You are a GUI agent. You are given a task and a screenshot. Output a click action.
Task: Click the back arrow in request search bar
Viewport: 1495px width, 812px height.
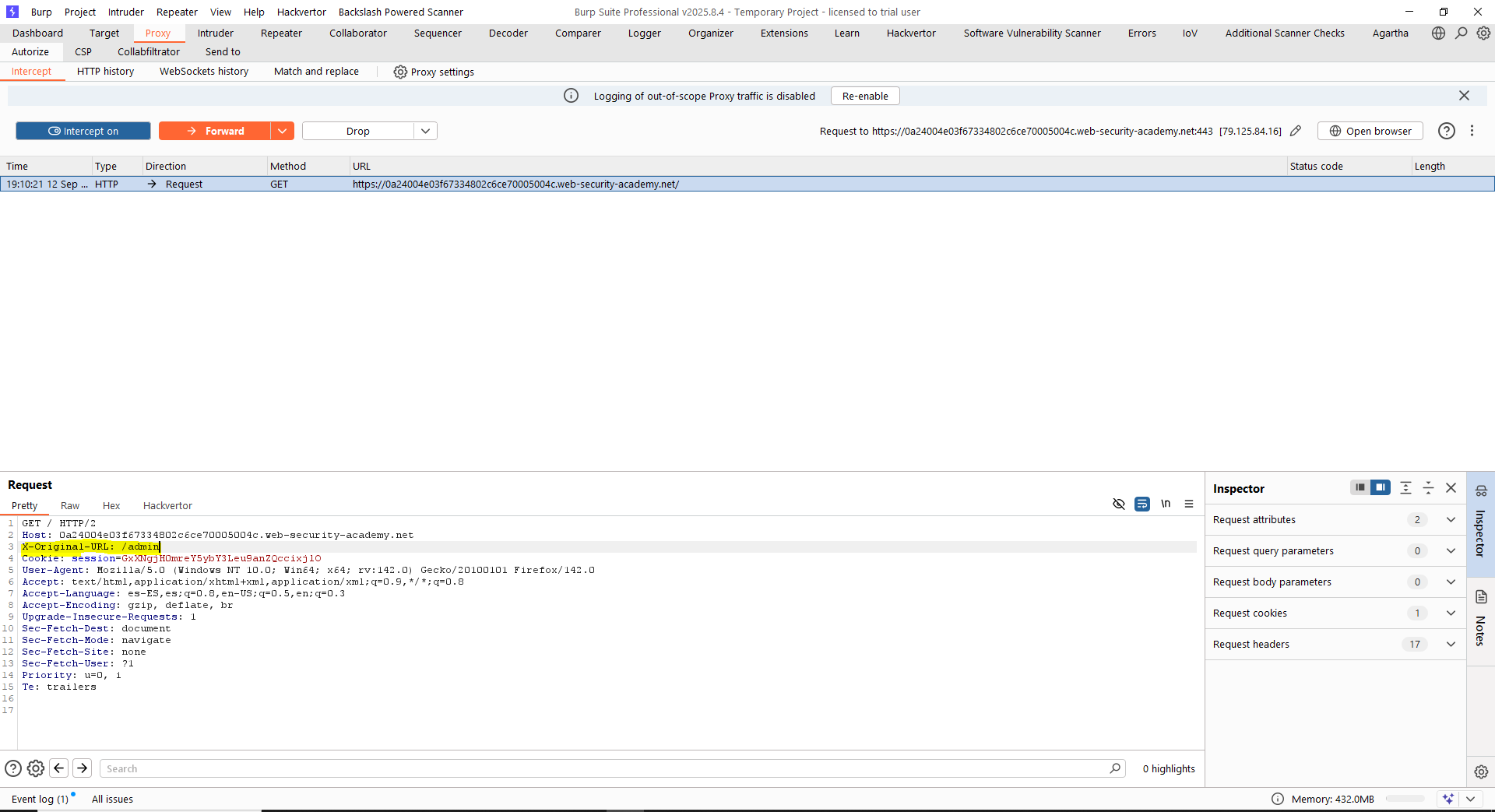59,768
